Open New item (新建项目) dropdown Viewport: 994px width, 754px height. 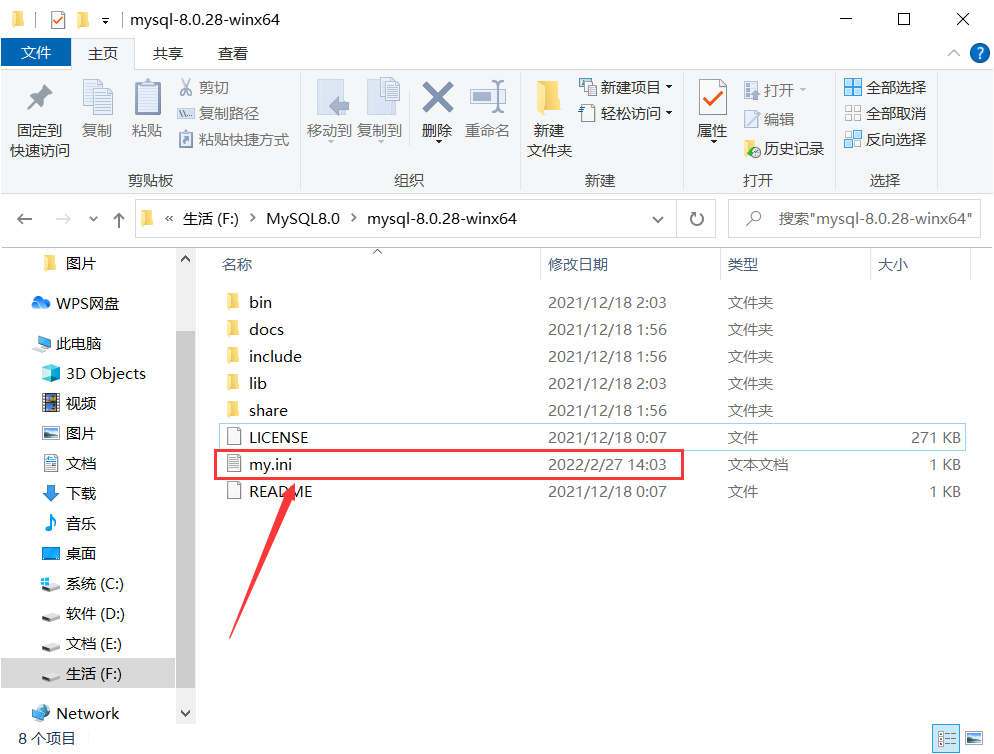[626, 87]
